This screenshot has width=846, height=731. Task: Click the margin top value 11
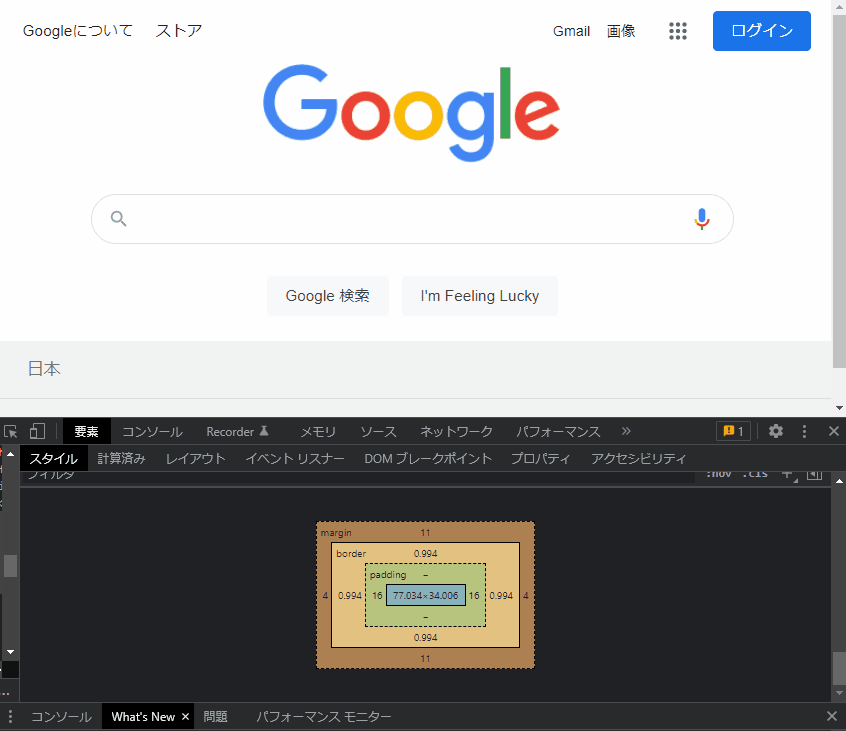(x=425, y=533)
